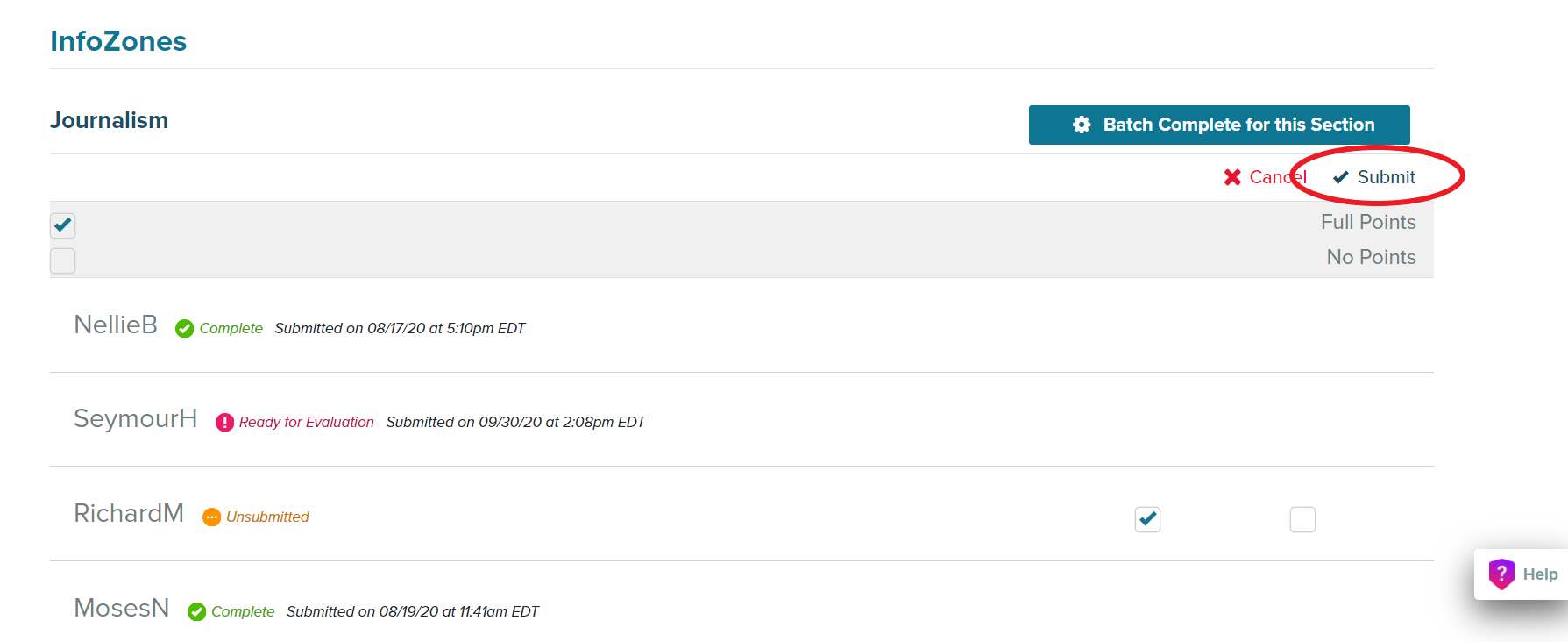Image resolution: width=1568 pixels, height=642 pixels.
Task: Click MosesN's green Complete status icon
Action: coord(196,612)
